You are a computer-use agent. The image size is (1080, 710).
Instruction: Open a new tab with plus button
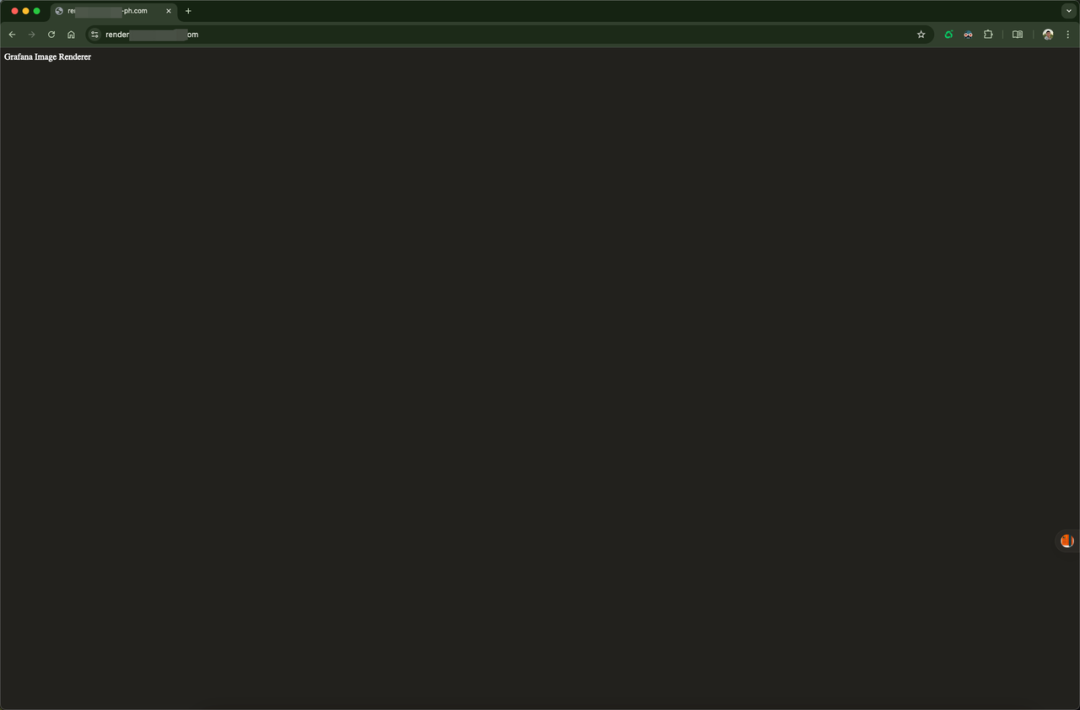(x=188, y=11)
